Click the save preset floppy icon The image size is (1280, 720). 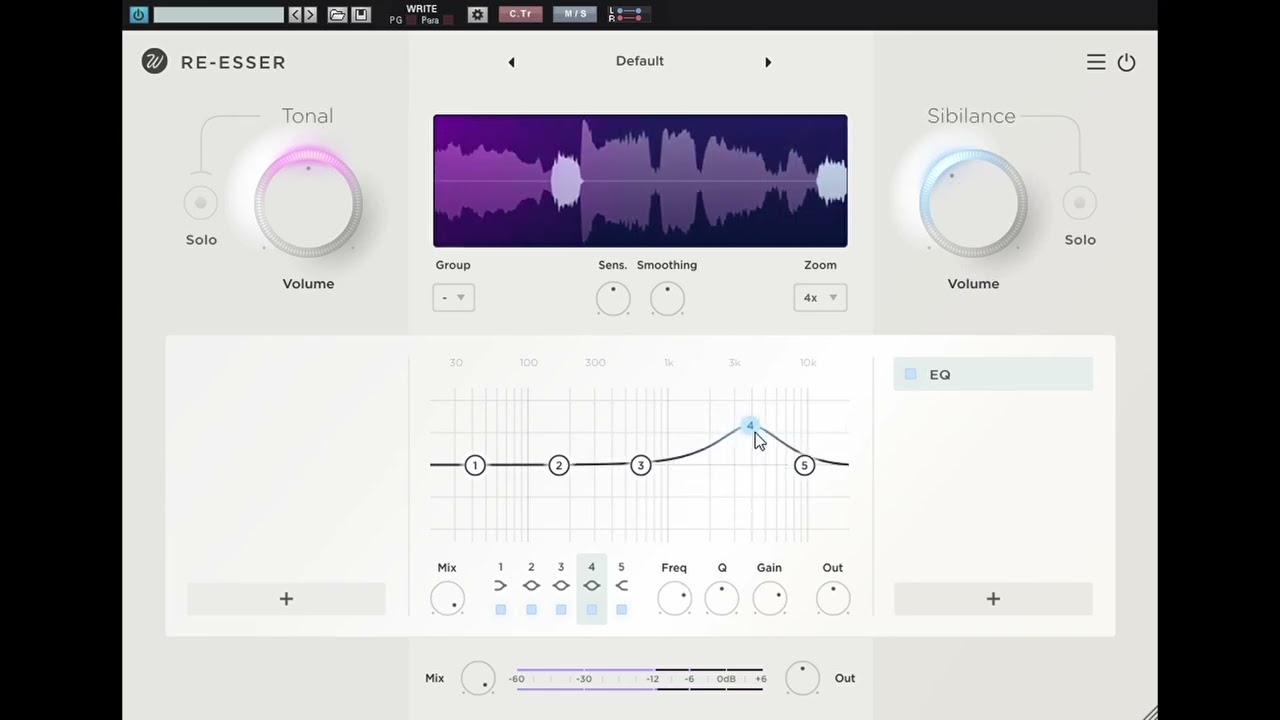pos(361,14)
